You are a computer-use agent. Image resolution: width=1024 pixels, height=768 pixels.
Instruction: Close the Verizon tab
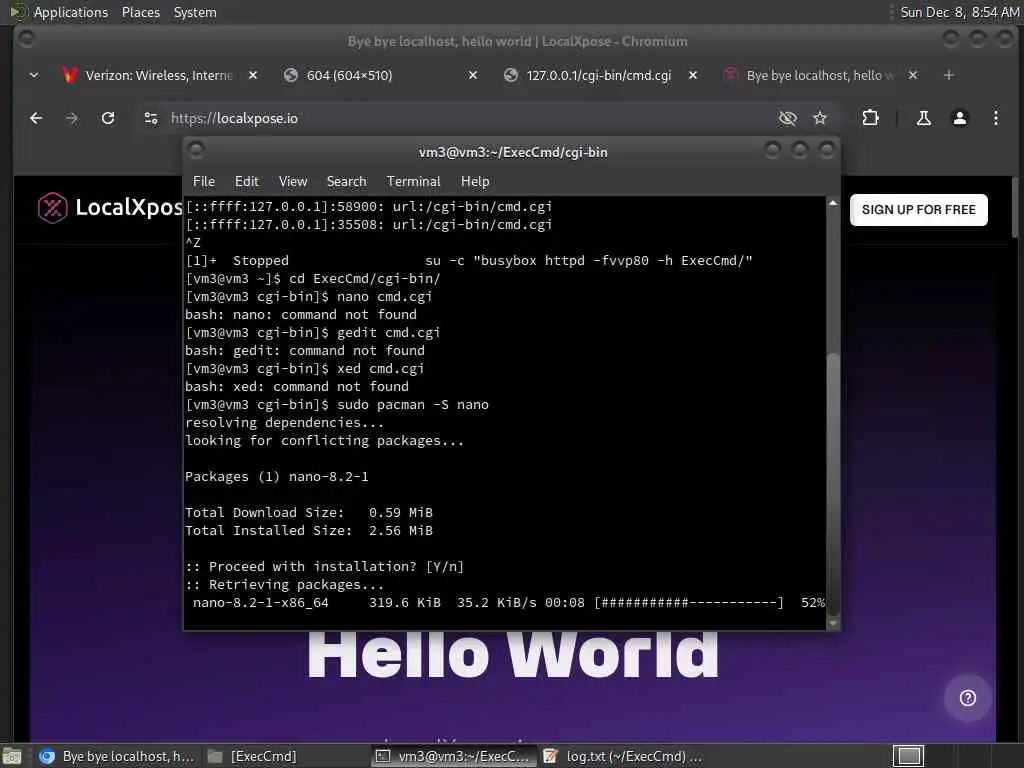pyautogui.click(x=253, y=75)
